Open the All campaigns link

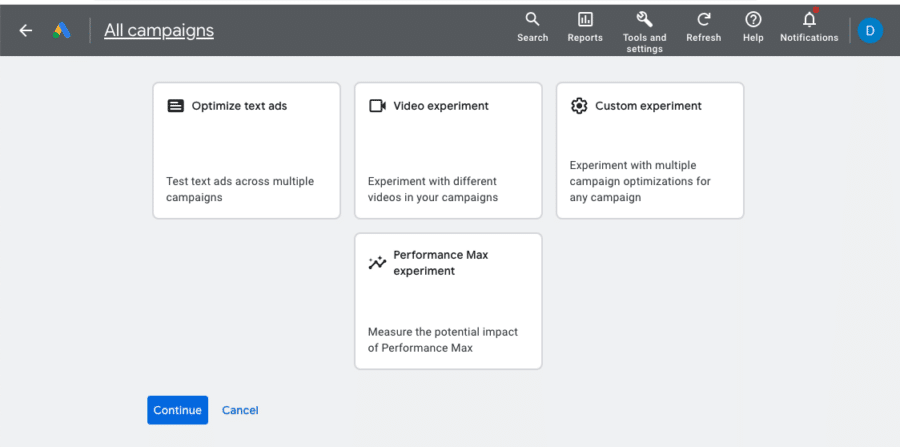pyautogui.click(x=159, y=31)
